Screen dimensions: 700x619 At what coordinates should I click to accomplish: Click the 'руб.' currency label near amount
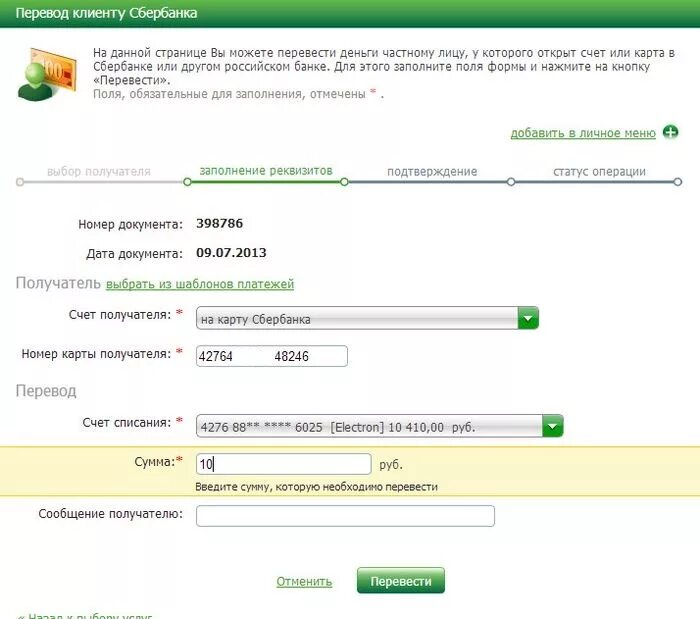click(391, 465)
